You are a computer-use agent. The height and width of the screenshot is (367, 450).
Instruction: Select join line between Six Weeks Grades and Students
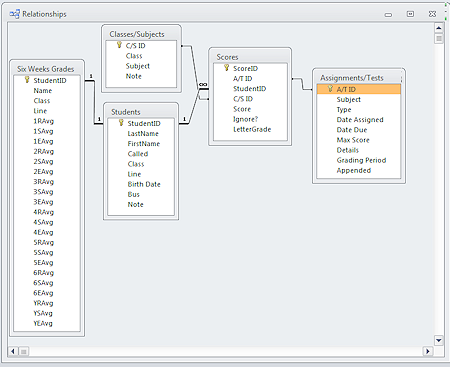click(x=94, y=102)
